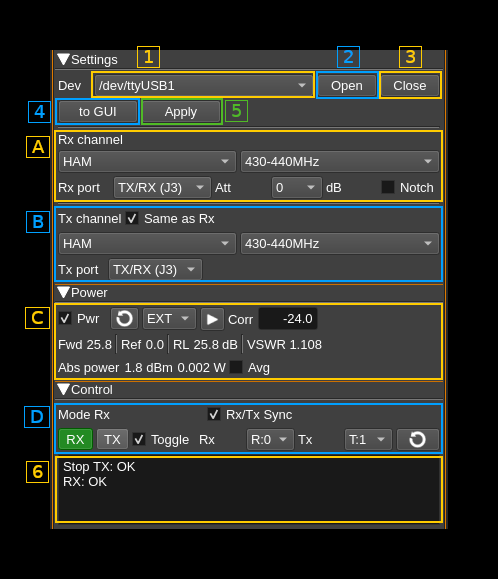Screen dimensions: 498x579
Task: Click the power refresh icon next to Pwr
Action: [124, 318]
